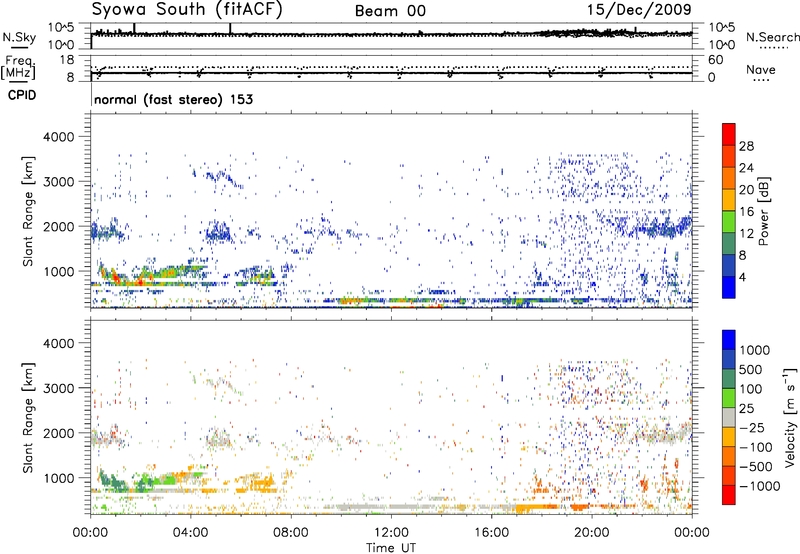Click the '4' Power colorbar label

tap(743, 277)
